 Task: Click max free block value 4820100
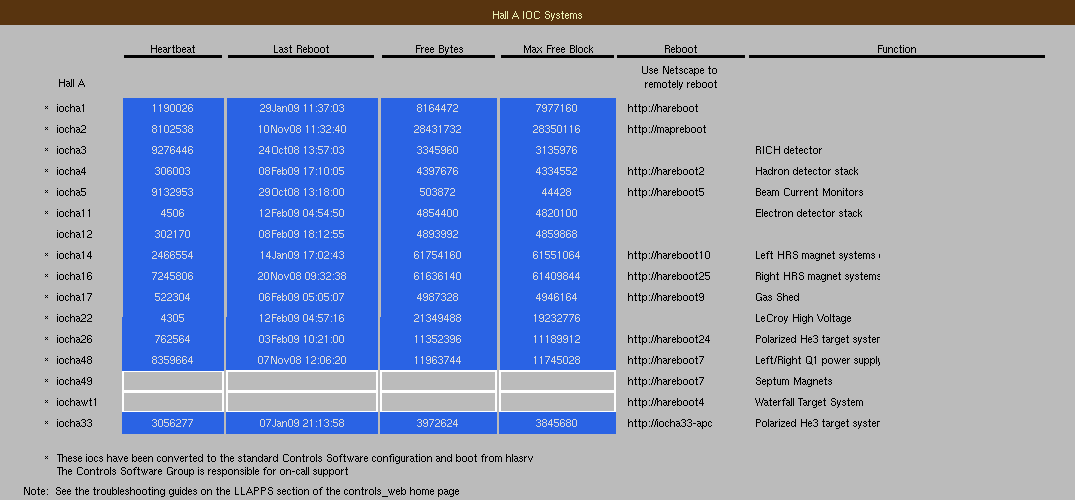pos(557,213)
